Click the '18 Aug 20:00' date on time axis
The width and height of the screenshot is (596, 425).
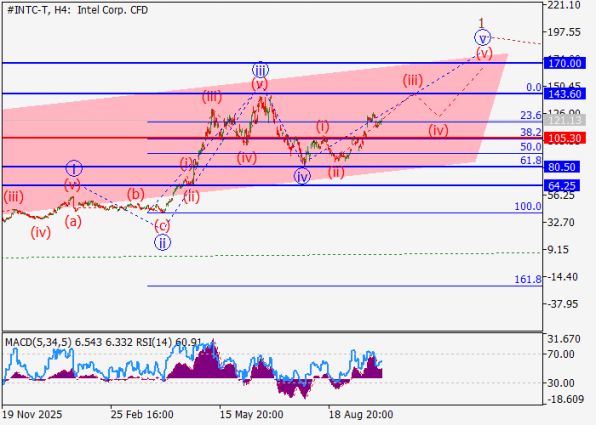pos(361,414)
